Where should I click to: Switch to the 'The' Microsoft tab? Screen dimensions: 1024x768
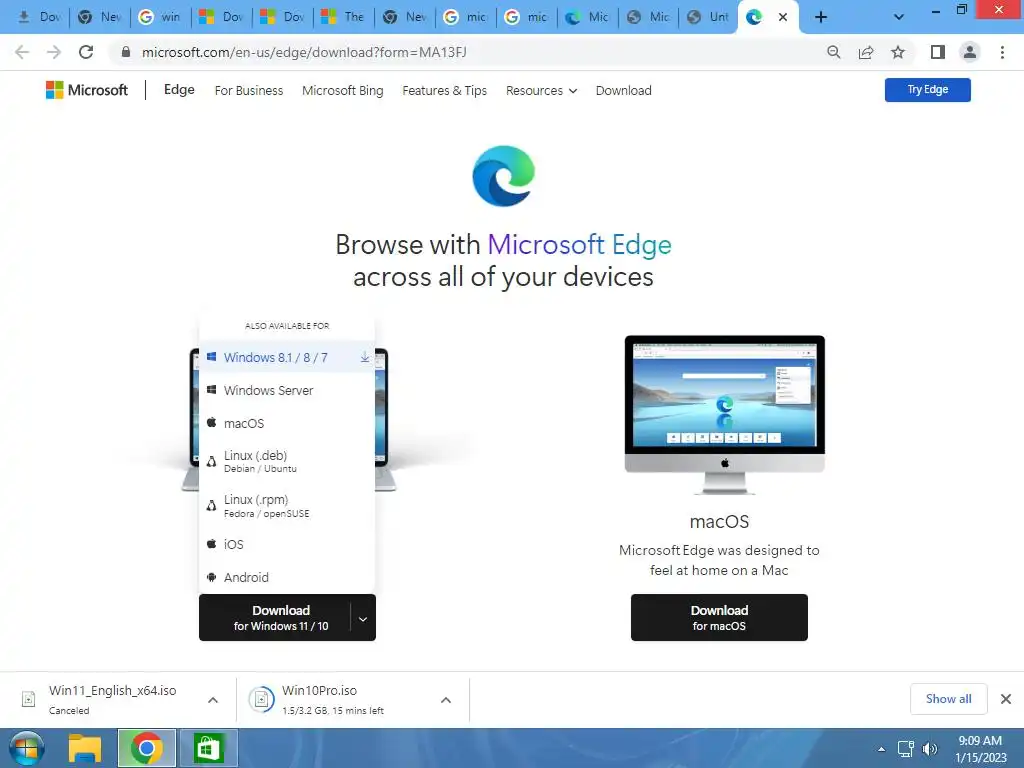click(344, 17)
